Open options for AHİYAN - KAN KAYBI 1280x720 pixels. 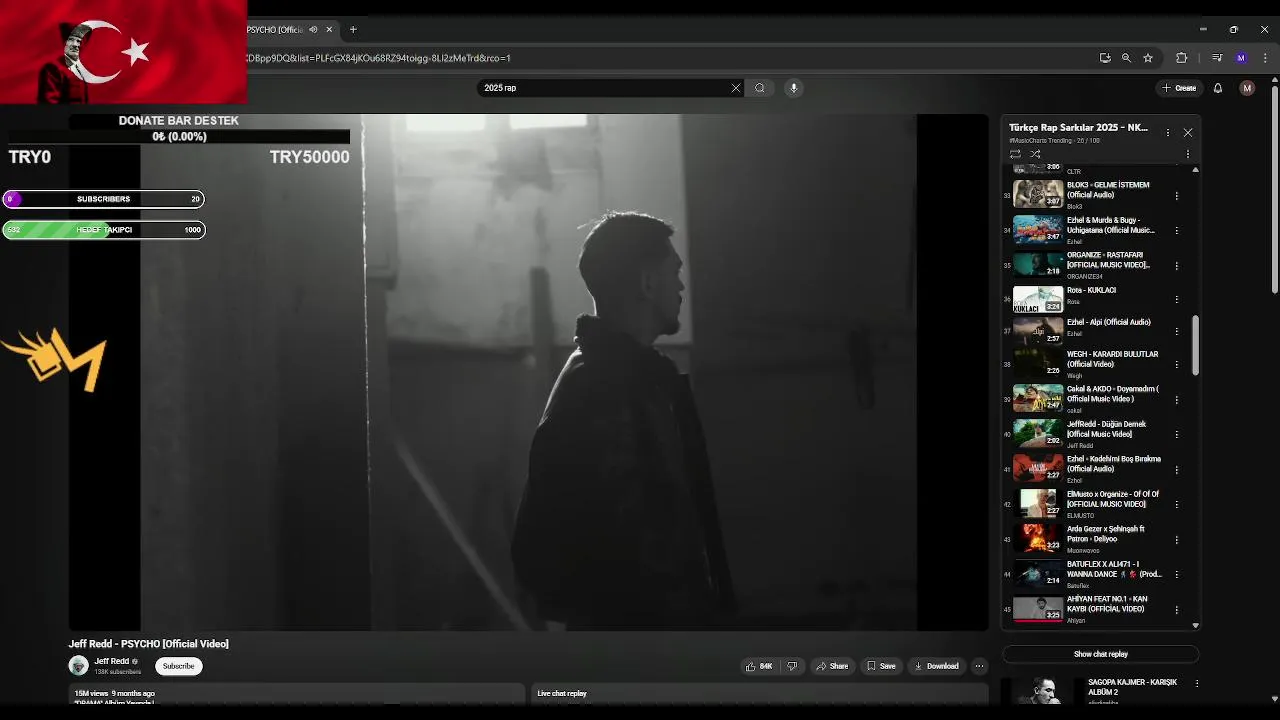(1176, 609)
